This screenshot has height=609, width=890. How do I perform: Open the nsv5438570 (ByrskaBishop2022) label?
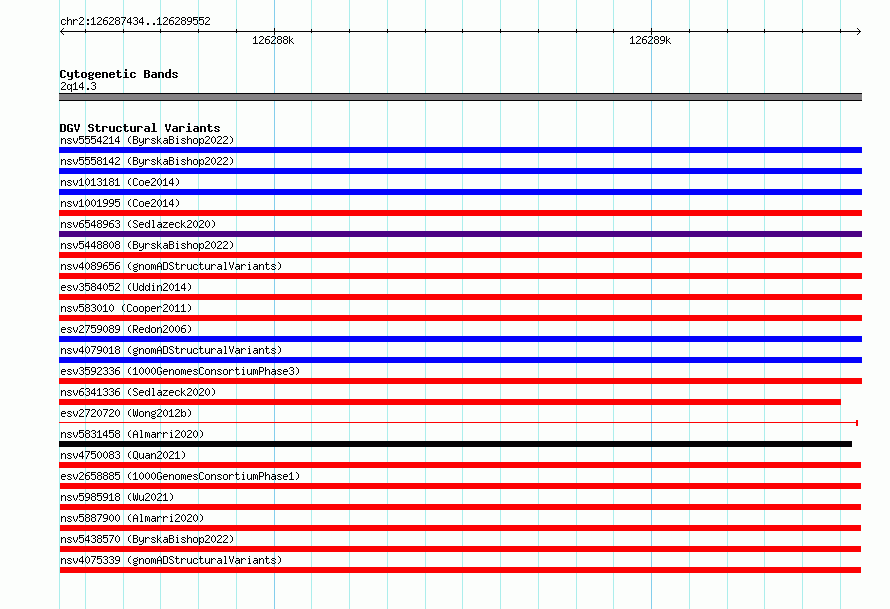point(147,539)
